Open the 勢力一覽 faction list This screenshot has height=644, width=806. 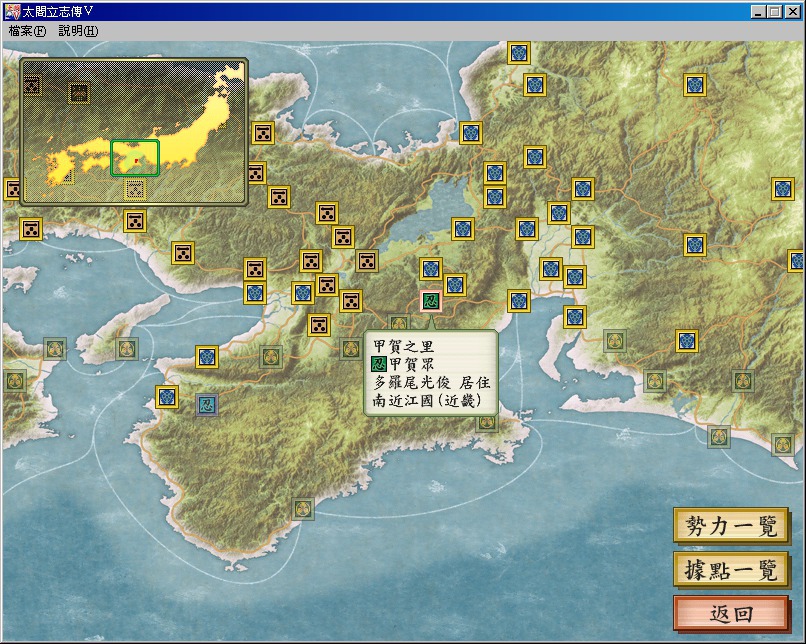click(x=731, y=526)
